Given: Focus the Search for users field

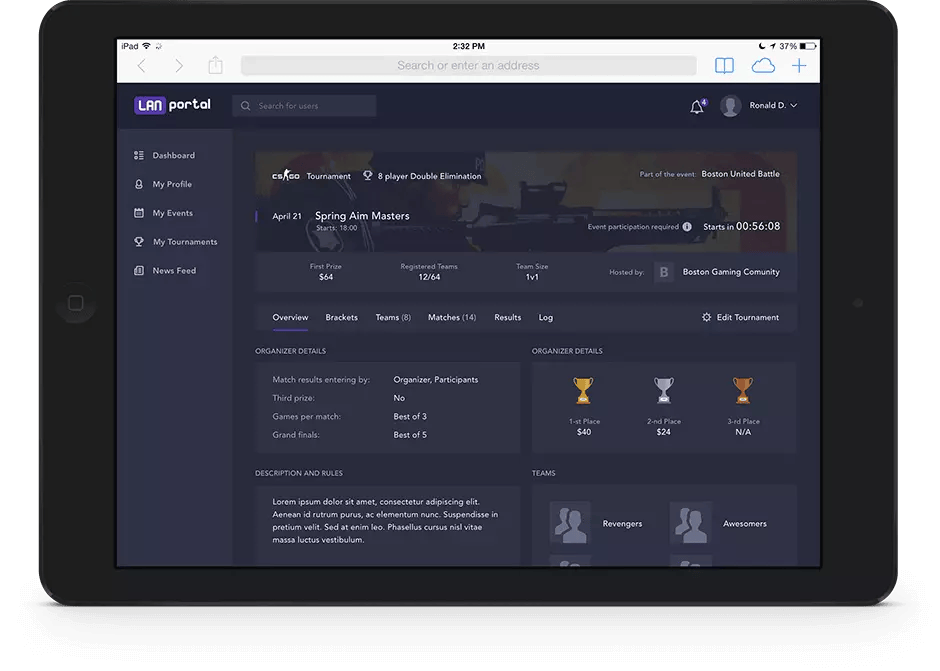Looking at the screenshot, I should coord(304,106).
